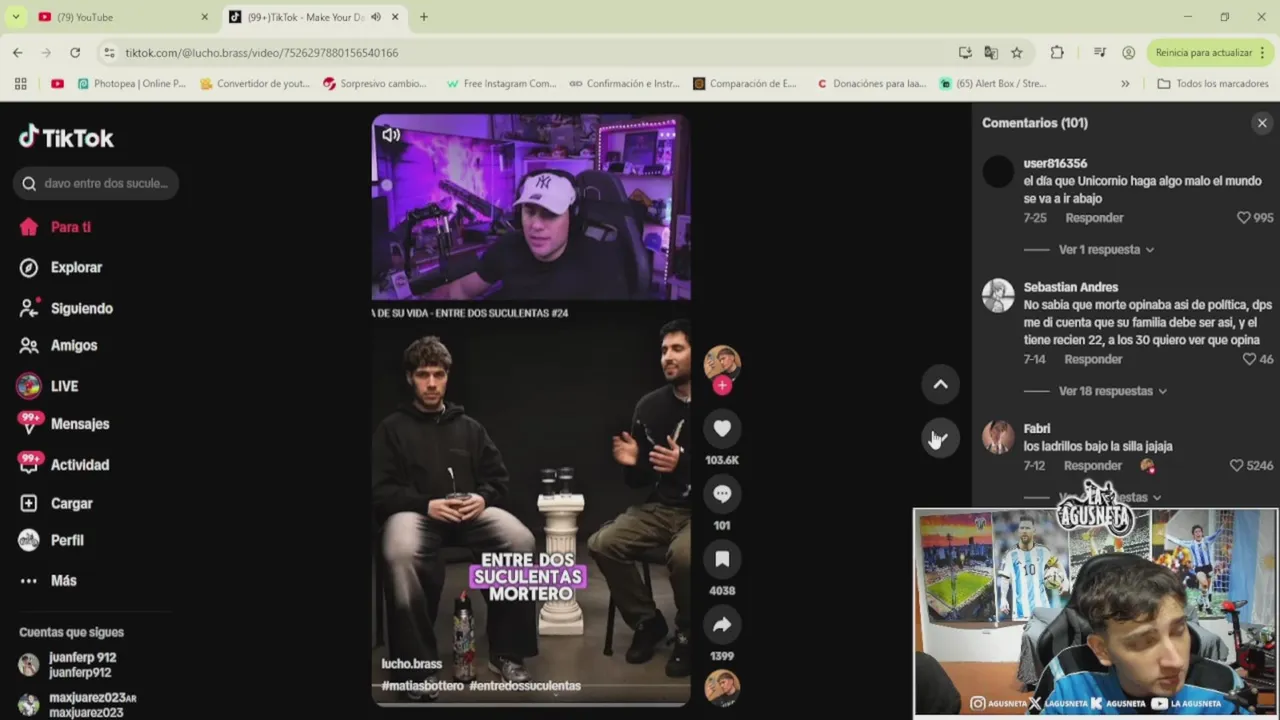The height and width of the screenshot is (720, 1280).
Task: Save the video with the bookmark icon
Action: 722,559
